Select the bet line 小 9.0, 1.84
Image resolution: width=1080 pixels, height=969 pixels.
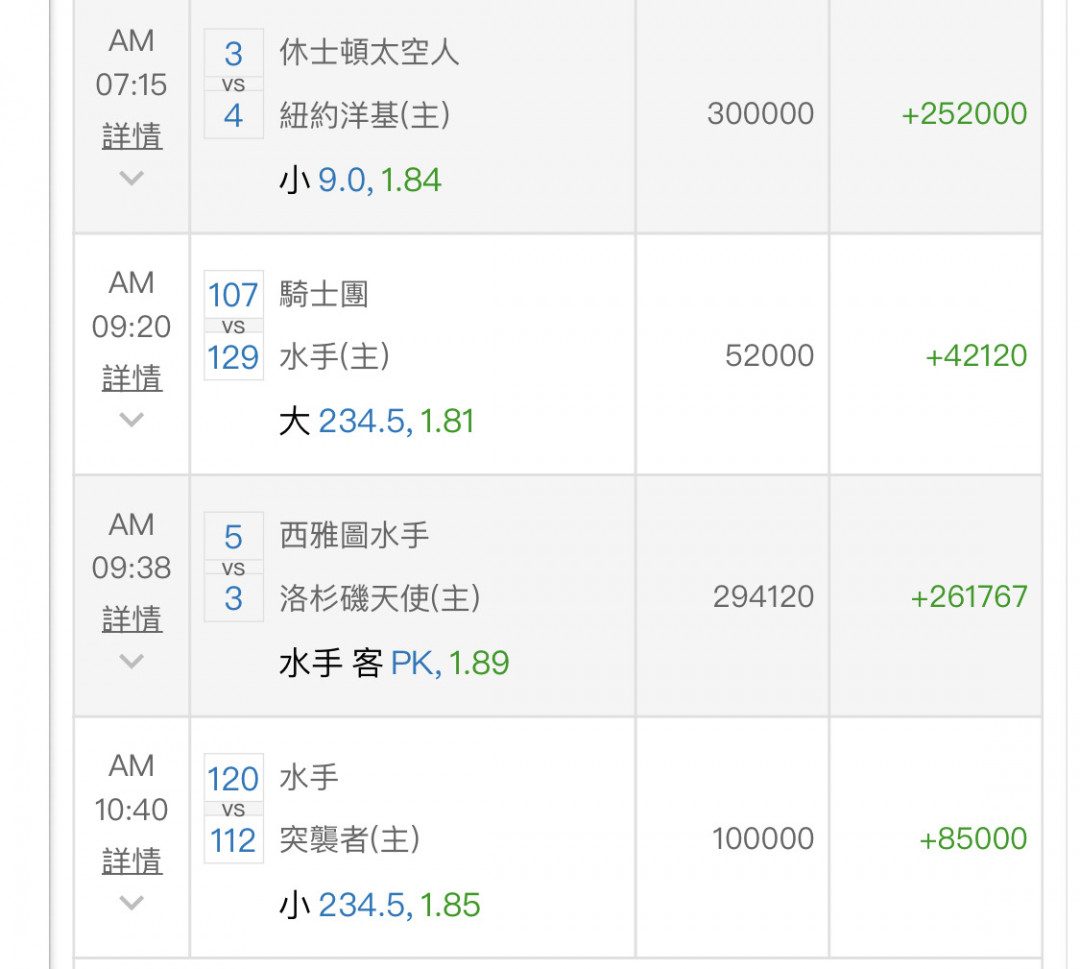coord(360,180)
